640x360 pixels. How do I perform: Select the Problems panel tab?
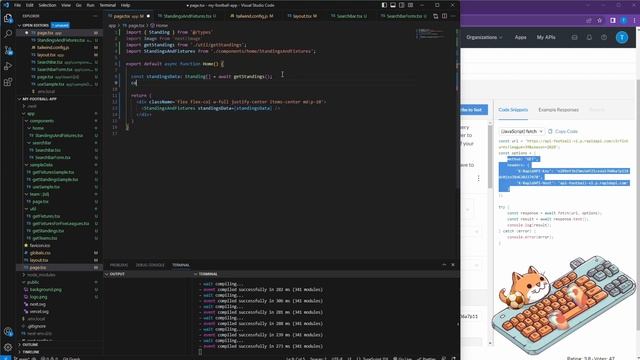coord(119,265)
